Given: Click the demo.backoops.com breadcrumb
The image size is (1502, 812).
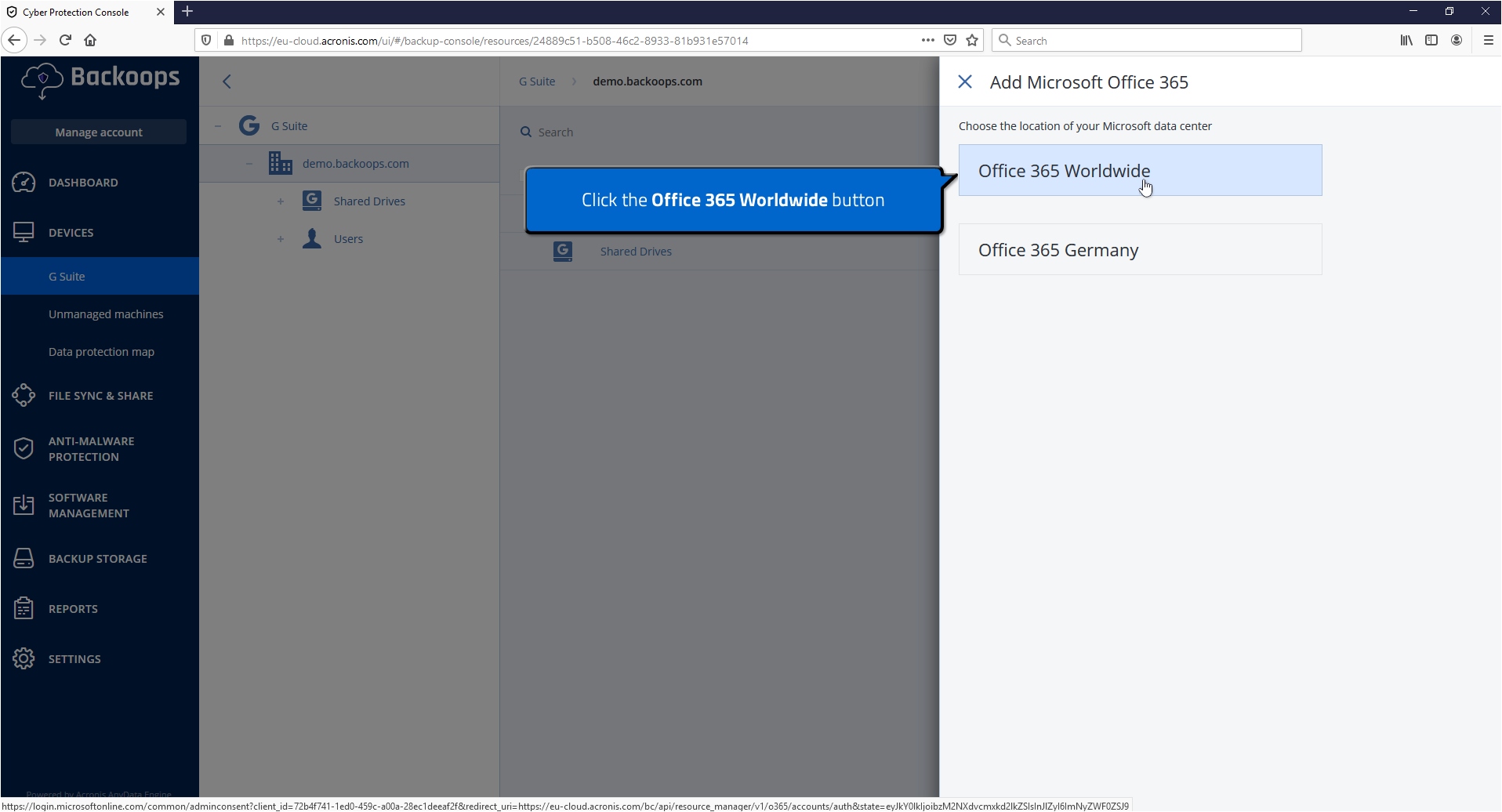Looking at the screenshot, I should point(648,81).
